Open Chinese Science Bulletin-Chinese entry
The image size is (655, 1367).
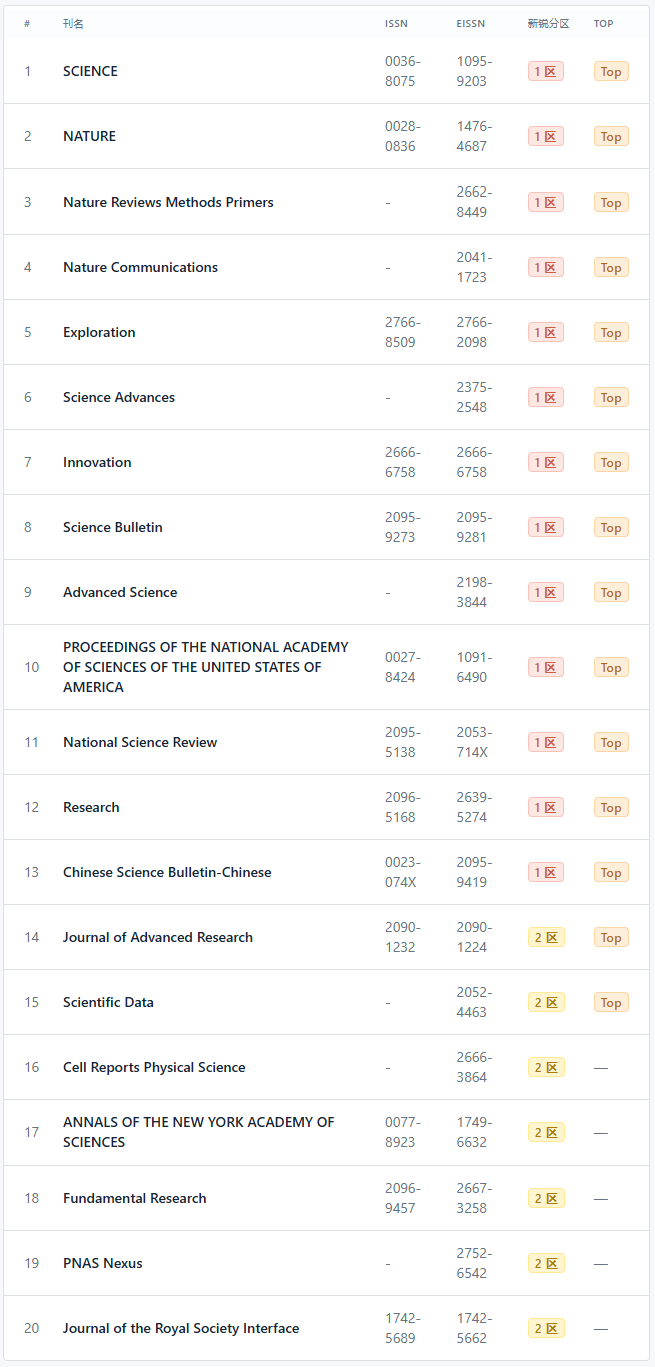click(167, 872)
